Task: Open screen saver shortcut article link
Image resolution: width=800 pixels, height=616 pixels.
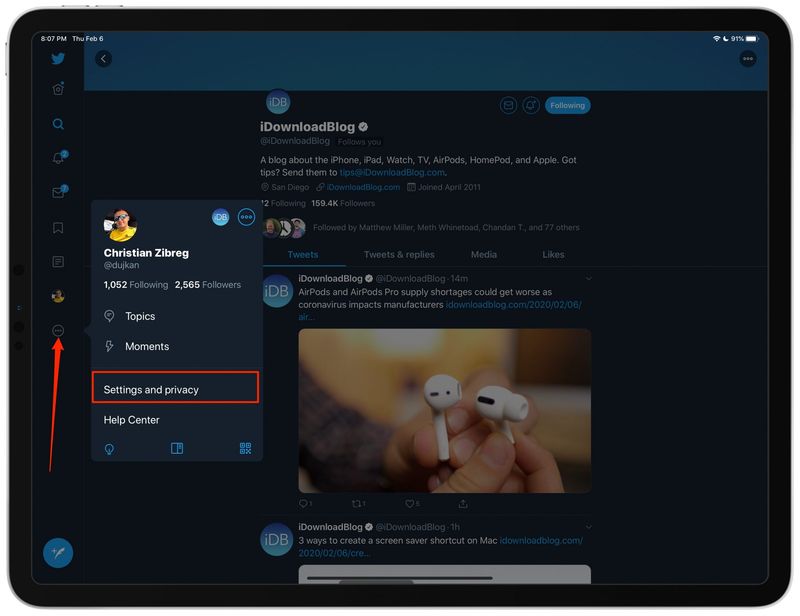Action: pos(541,540)
